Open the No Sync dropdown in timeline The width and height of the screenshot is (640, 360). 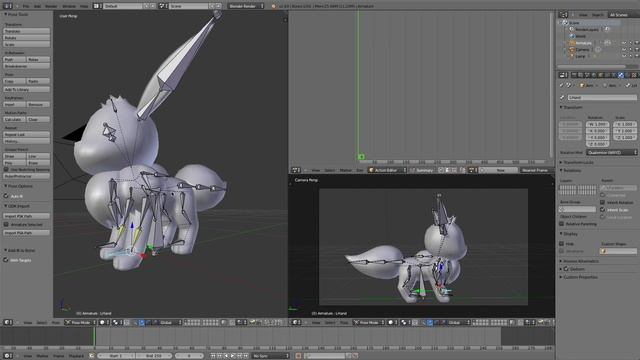pos(270,356)
